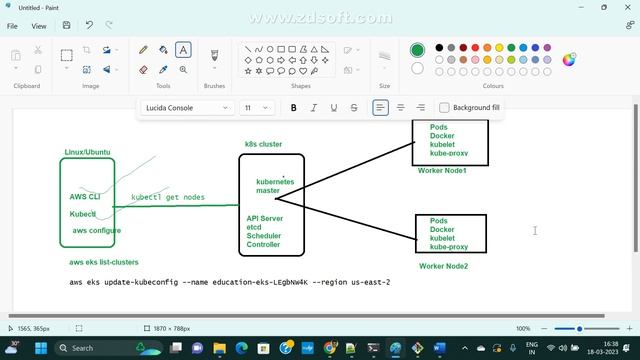640x360 pixels.
Task: Select the Pencil tool
Action: 143,50
